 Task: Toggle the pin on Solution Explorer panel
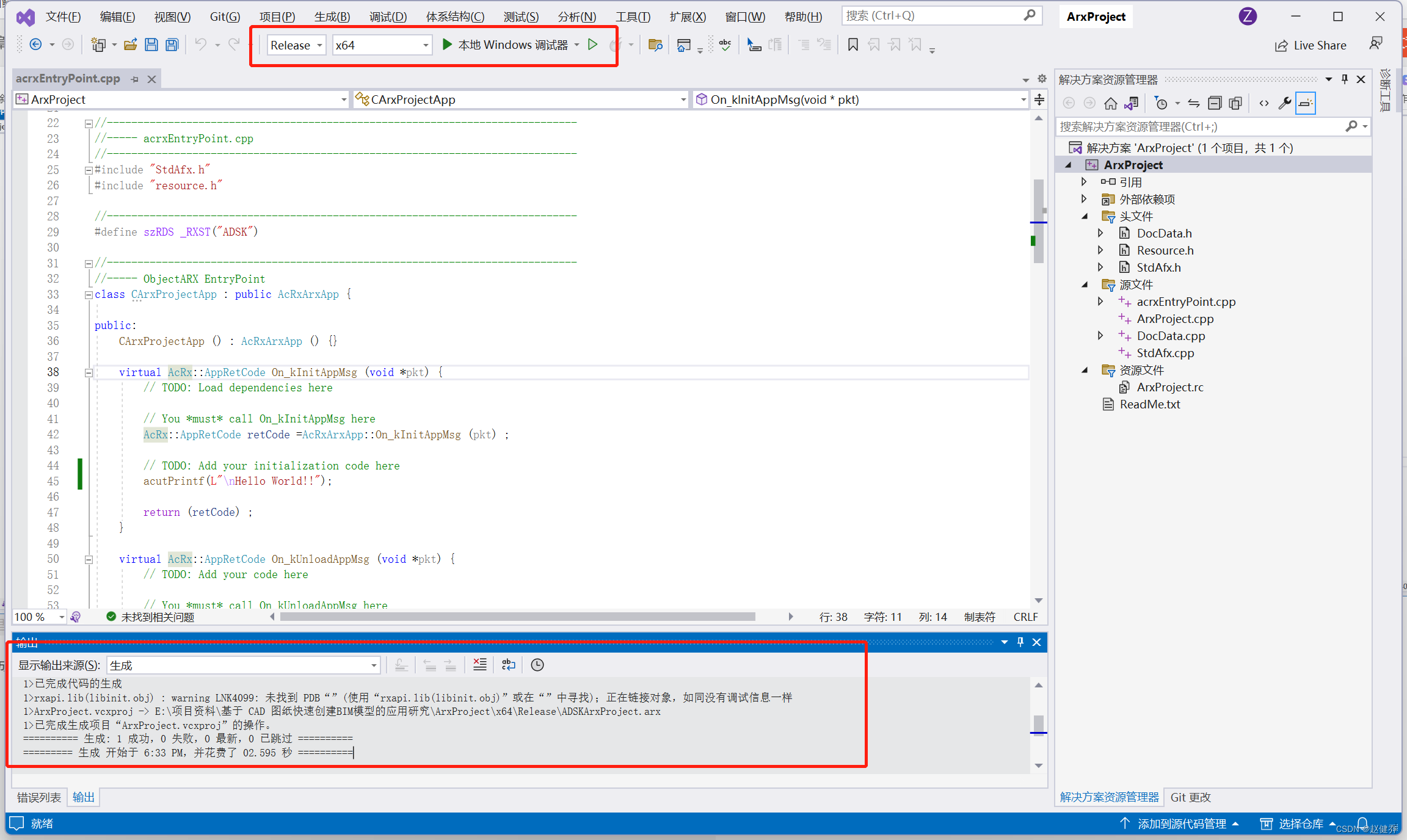[1344, 79]
